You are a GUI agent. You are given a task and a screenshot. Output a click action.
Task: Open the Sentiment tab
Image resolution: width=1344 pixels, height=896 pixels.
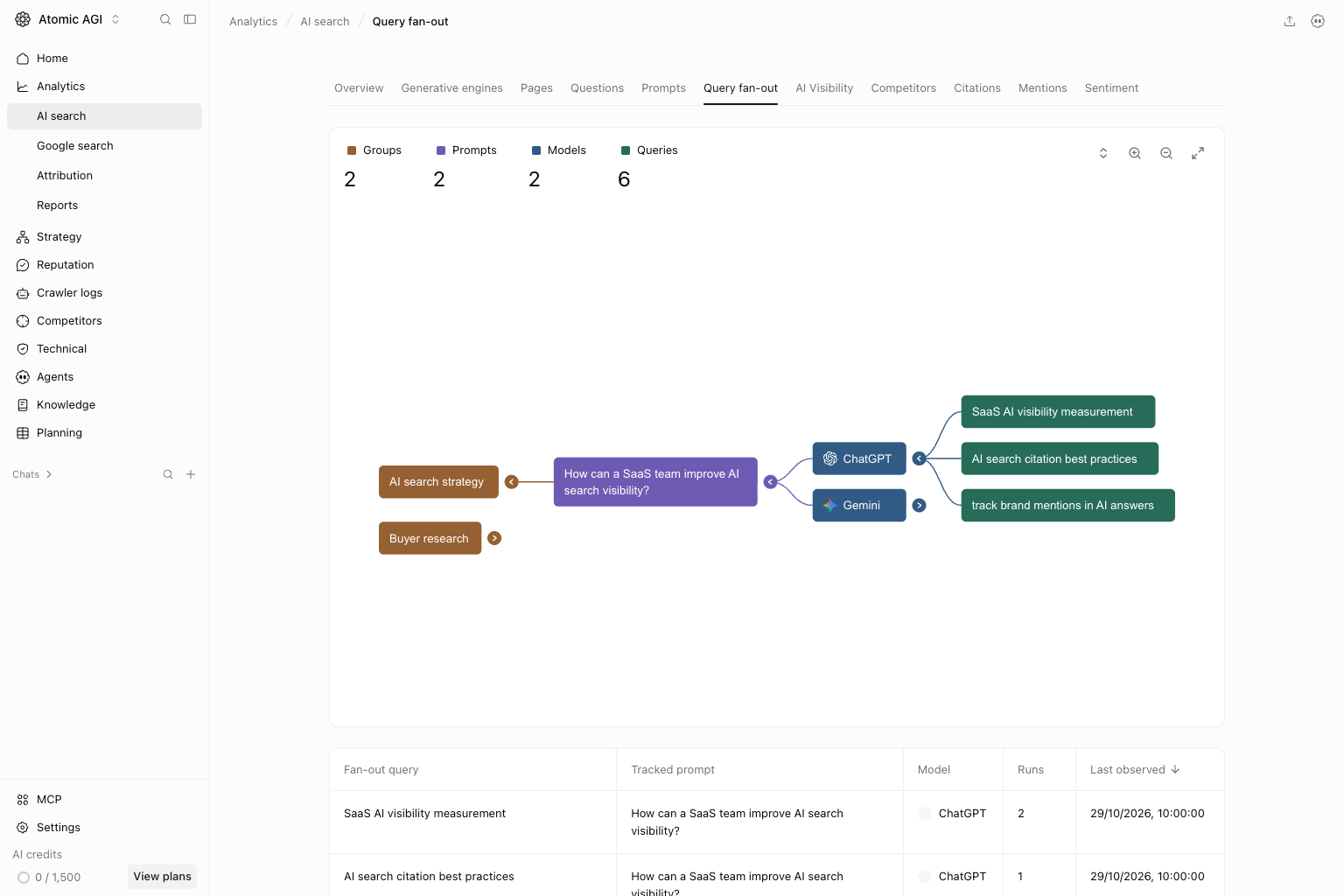pos(1112,88)
